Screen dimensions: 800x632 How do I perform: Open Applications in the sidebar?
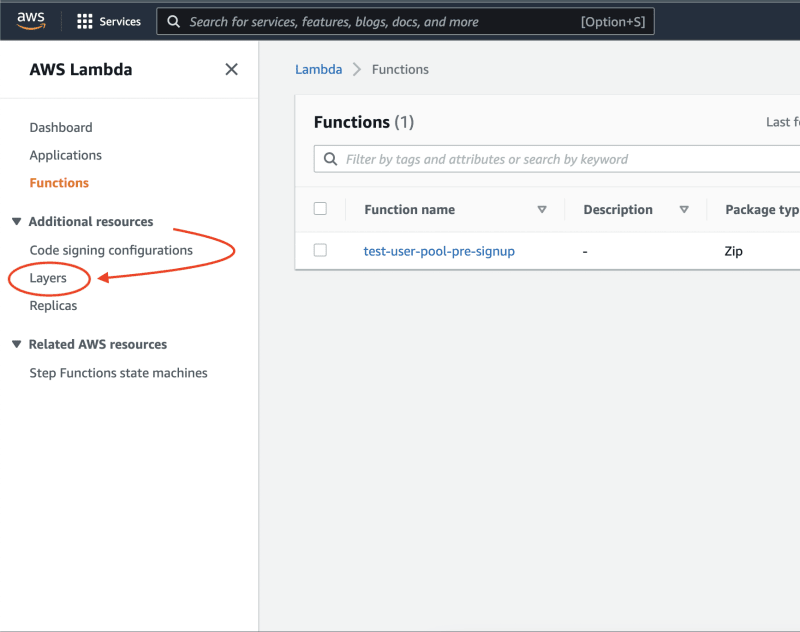tap(66, 155)
